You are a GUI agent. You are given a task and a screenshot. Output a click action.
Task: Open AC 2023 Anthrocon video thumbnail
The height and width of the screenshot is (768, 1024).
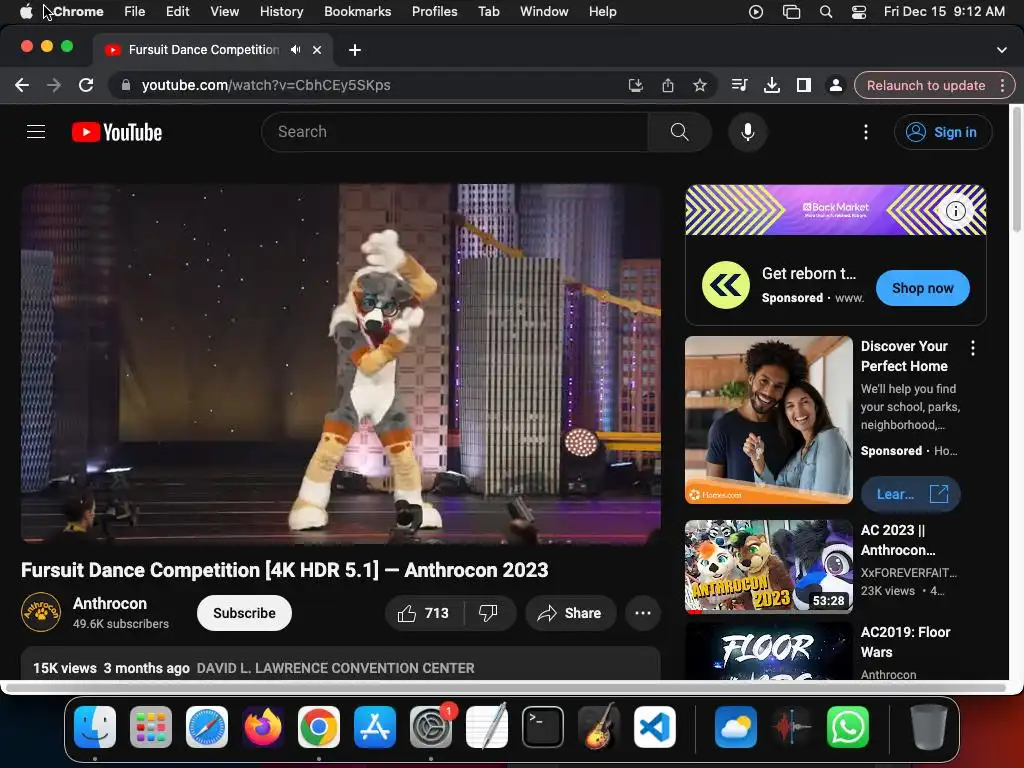(x=769, y=567)
